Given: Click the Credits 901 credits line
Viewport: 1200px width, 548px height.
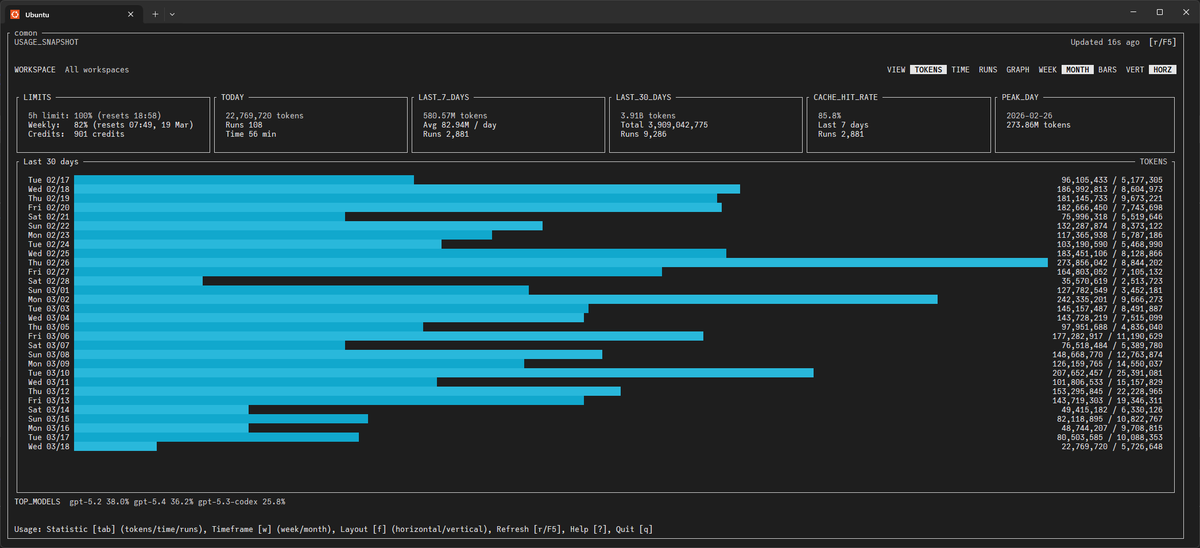Looking at the screenshot, I should click(x=75, y=133).
